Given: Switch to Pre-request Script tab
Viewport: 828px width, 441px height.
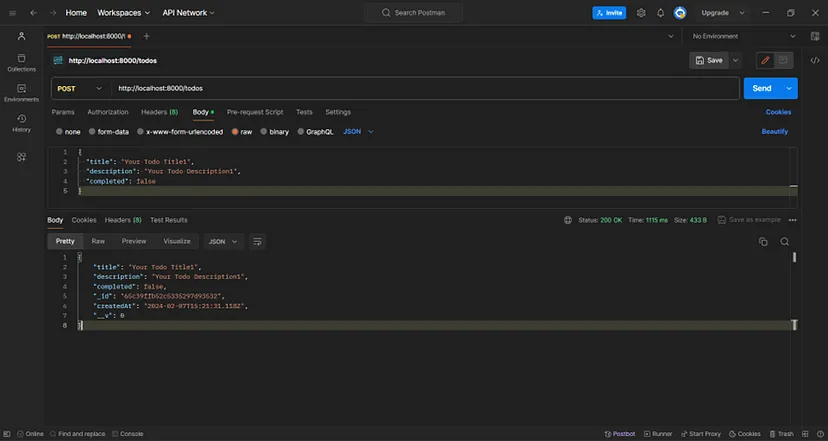Looking at the screenshot, I should click(255, 112).
